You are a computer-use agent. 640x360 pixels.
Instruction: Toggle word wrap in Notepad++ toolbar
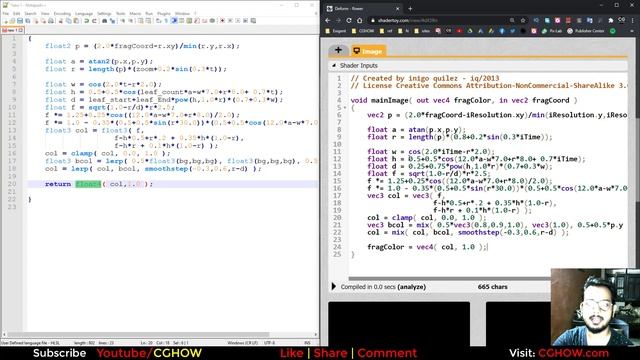point(158,20)
